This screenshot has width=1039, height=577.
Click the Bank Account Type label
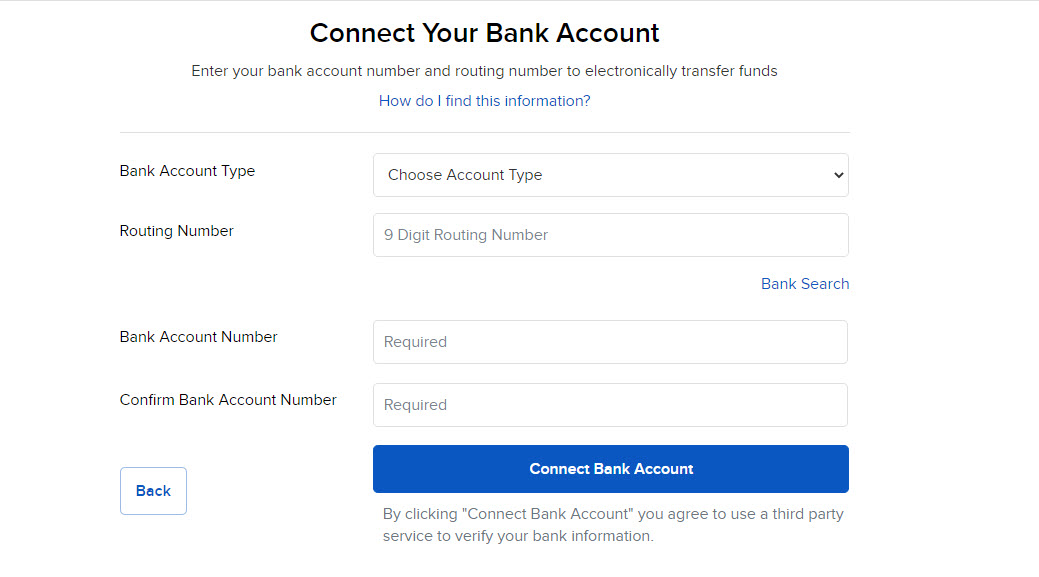pos(187,171)
